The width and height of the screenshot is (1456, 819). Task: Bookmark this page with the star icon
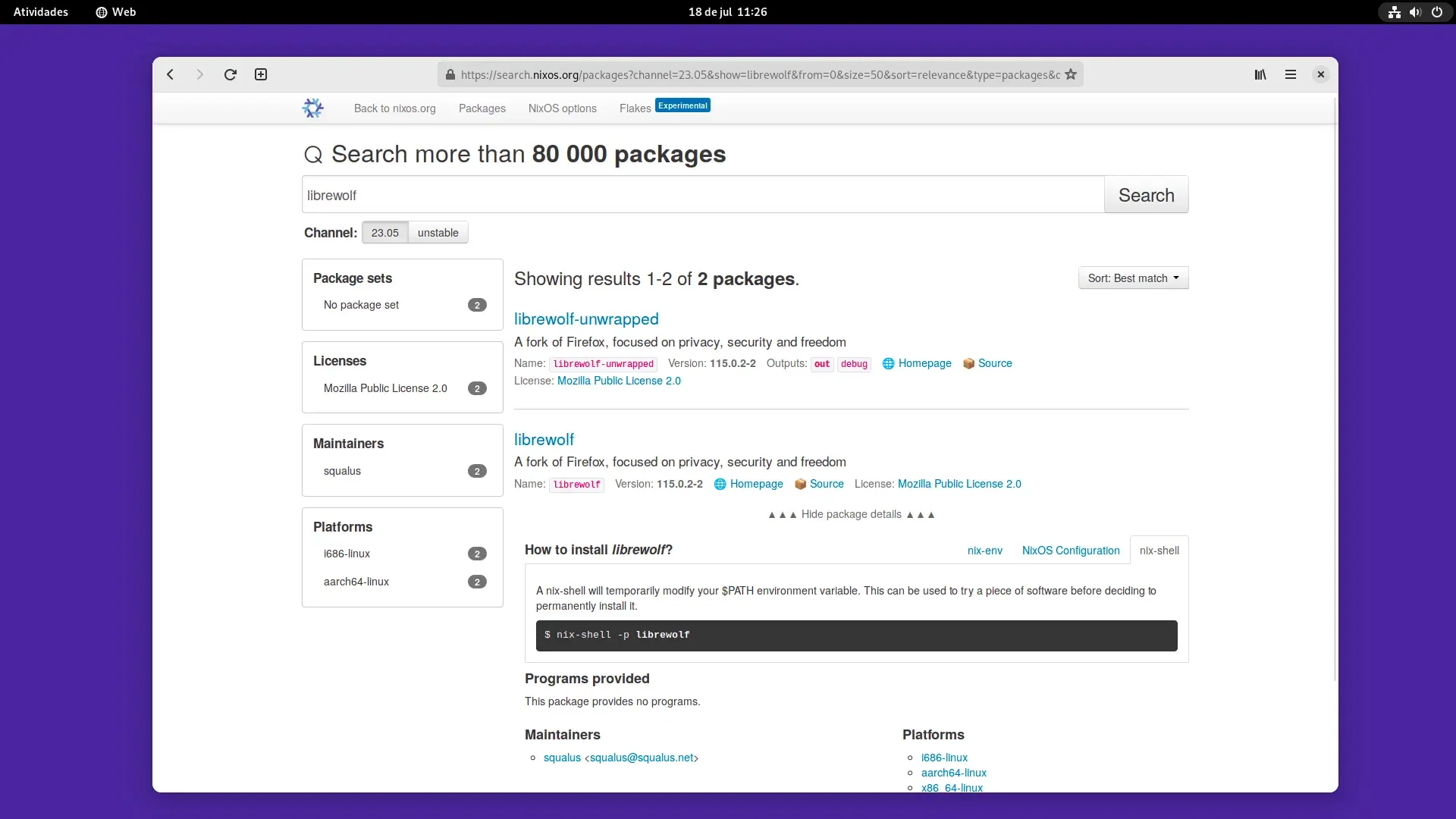pyautogui.click(x=1071, y=74)
